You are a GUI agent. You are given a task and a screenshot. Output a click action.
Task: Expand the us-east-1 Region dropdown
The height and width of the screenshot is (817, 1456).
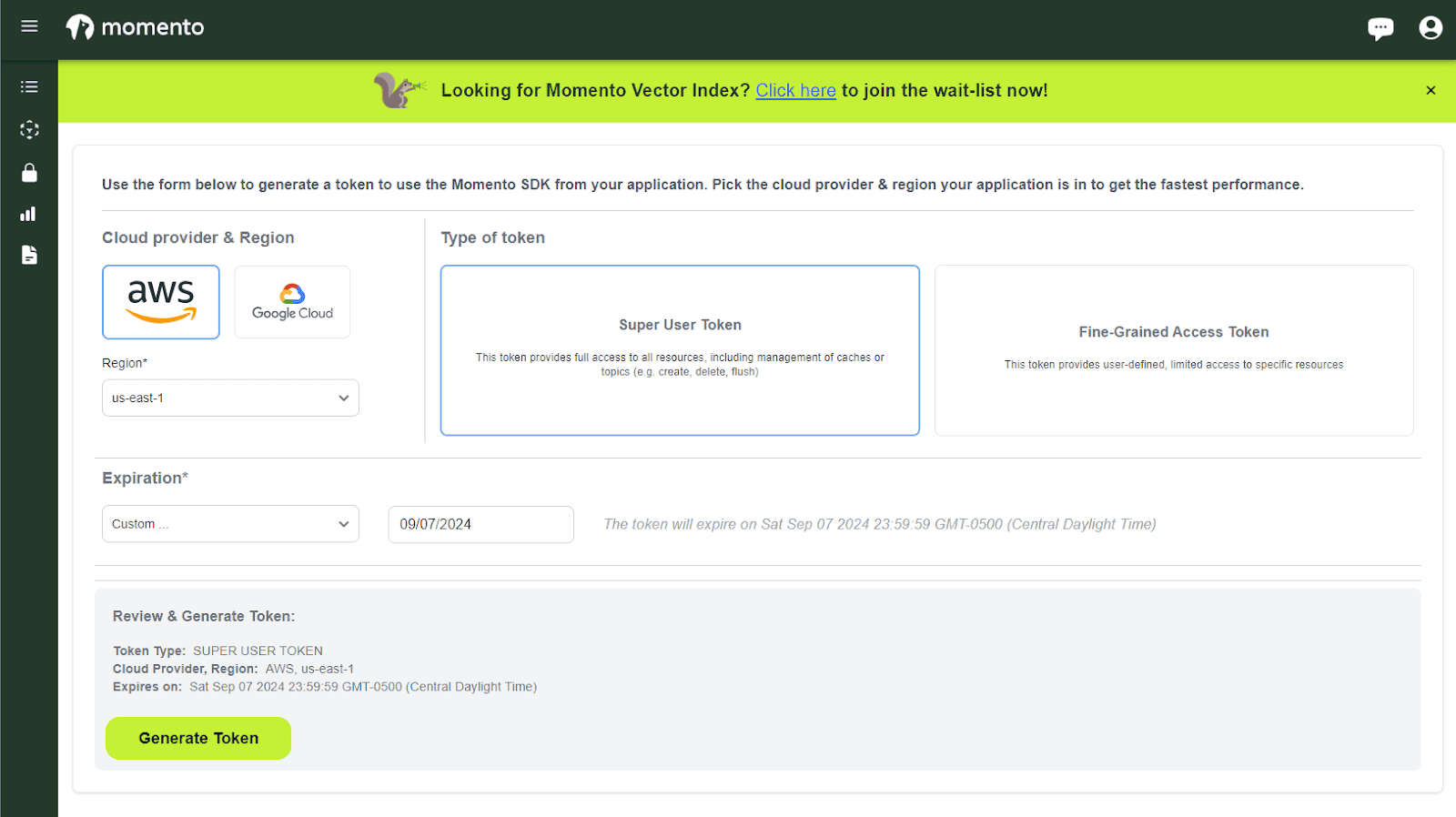pos(230,398)
